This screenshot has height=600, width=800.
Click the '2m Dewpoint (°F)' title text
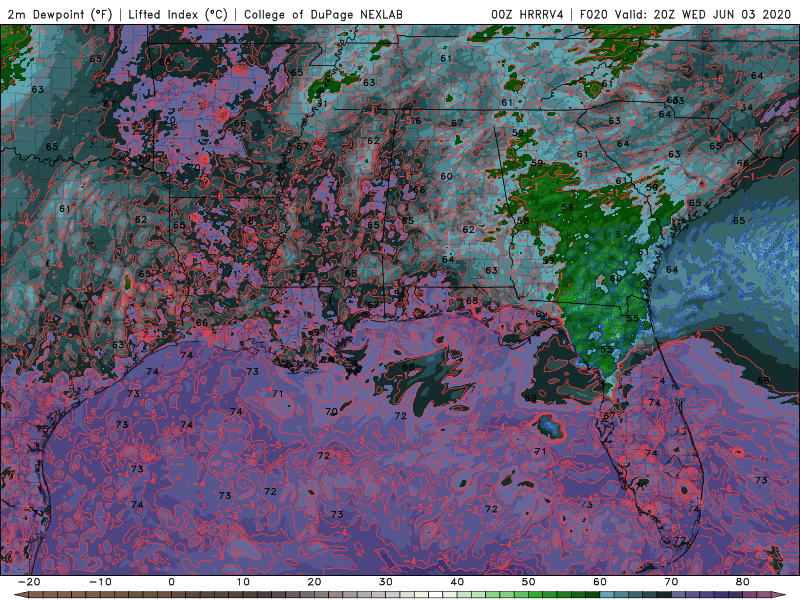[x=60, y=14]
